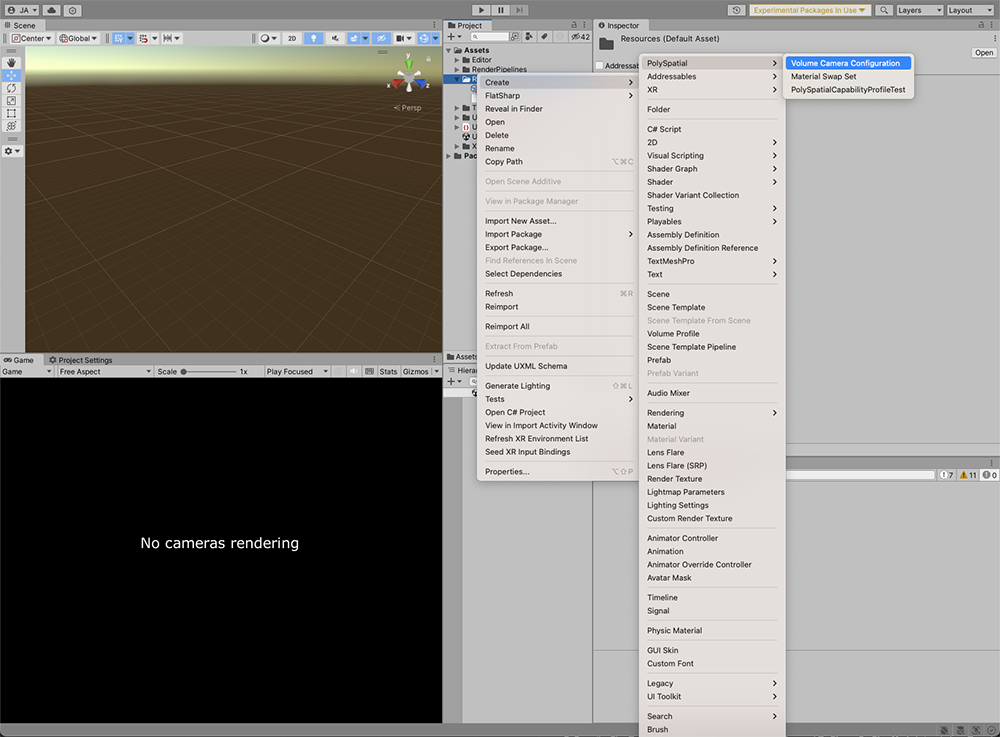Click the Pause button

[x=501, y=9]
